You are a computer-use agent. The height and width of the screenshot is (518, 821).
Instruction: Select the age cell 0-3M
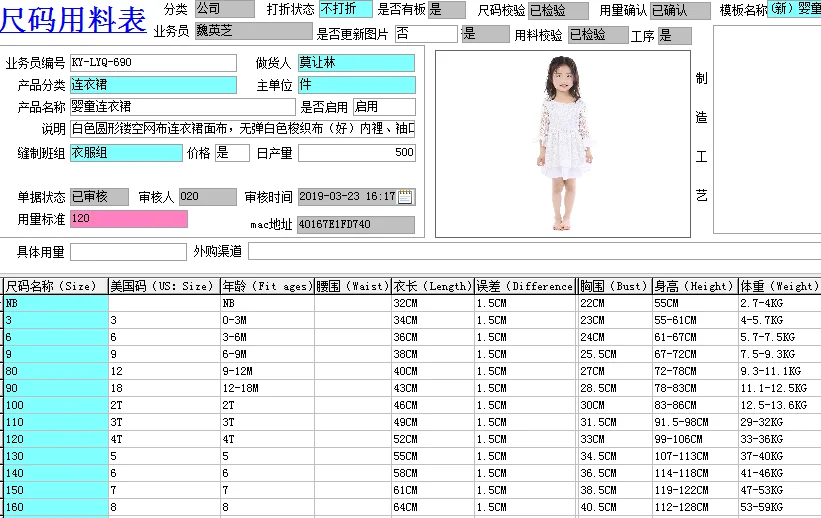(267, 321)
